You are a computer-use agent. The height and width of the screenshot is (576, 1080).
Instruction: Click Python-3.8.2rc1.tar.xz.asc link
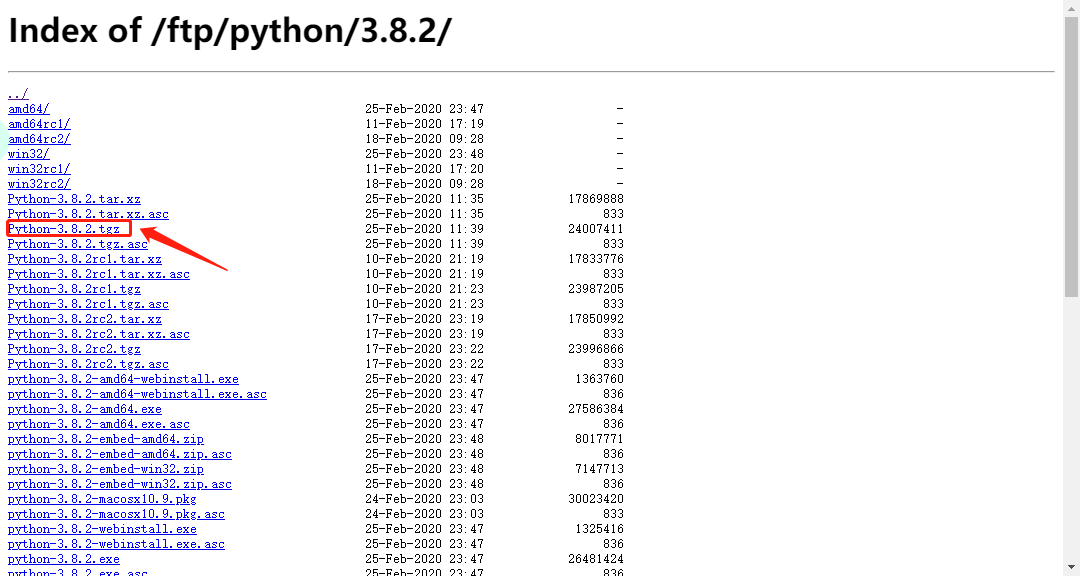(99, 274)
